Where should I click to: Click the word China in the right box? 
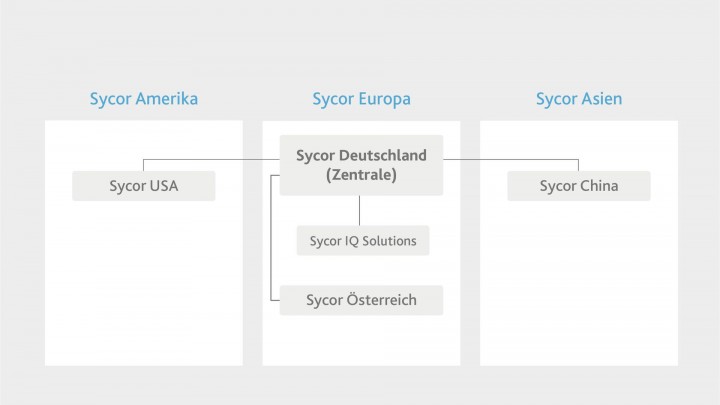(599, 186)
